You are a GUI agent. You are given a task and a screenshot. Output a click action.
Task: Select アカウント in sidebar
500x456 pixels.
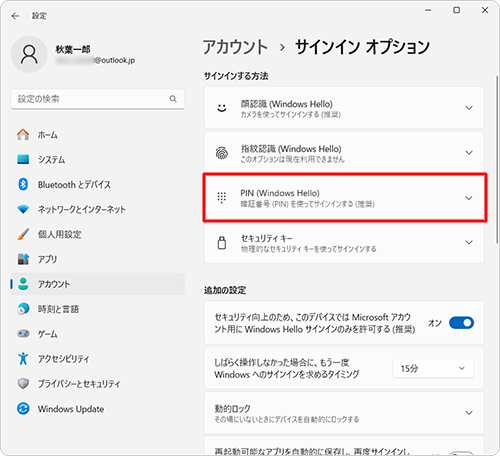(98, 284)
